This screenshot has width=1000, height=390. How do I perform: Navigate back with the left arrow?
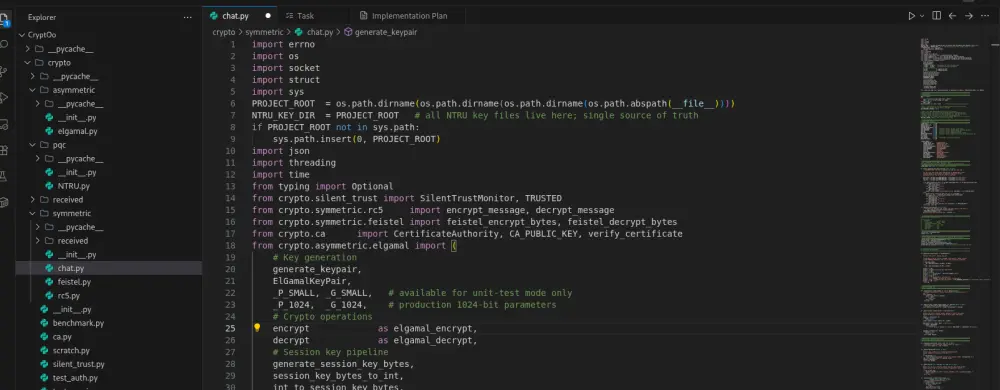point(952,16)
